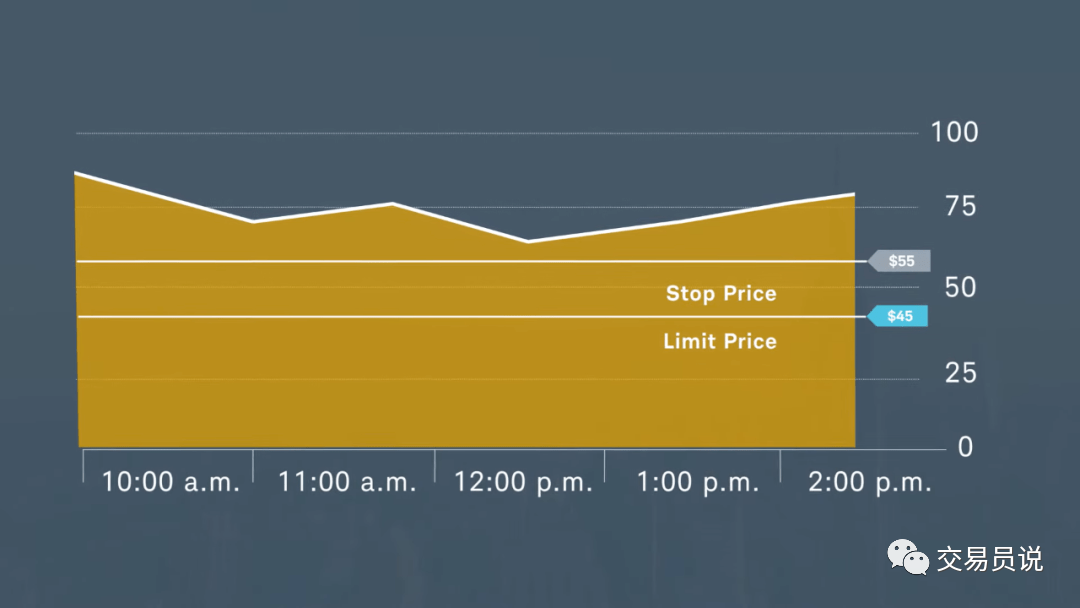This screenshot has height=608, width=1080.
Task: Click the 12:00 p.m. axis label
Action: [523, 482]
